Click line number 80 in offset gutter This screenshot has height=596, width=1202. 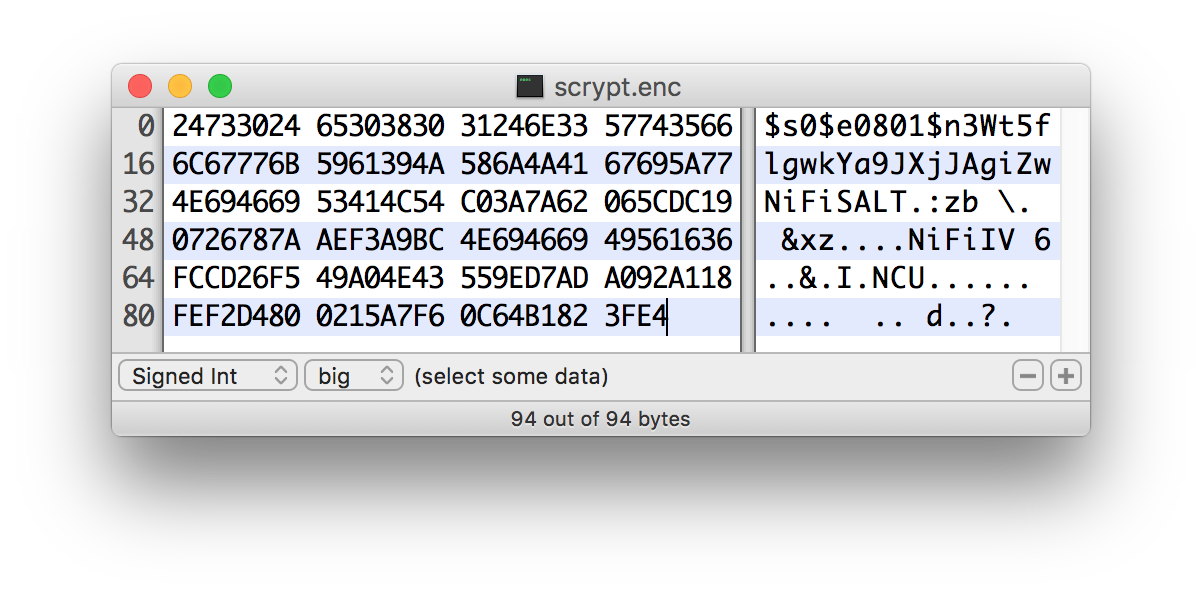click(138, 317)
